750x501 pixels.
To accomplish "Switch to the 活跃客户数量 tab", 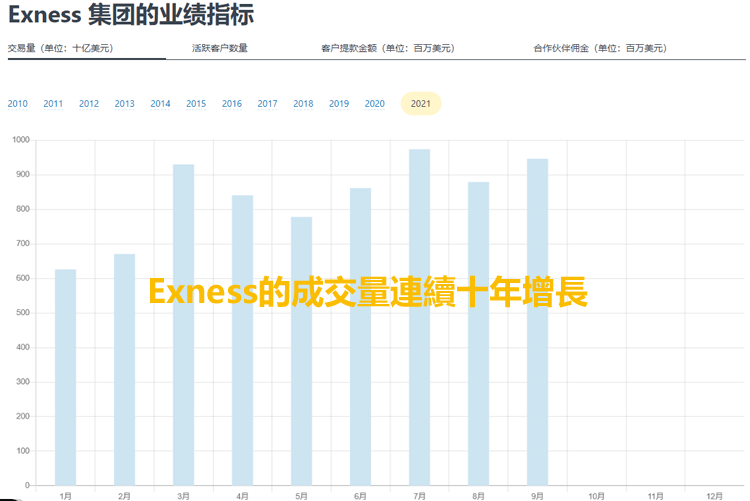I will (x=220, y=48).
